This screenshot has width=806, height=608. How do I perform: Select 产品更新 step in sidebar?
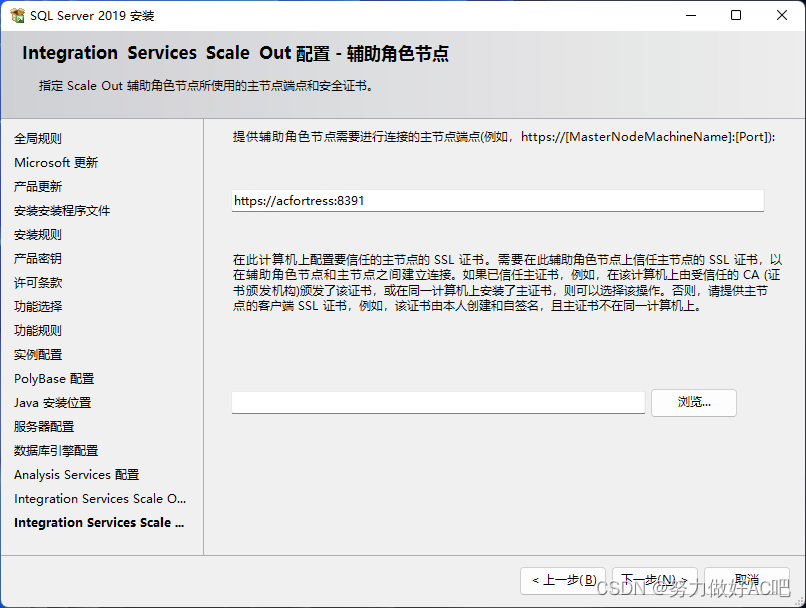pos(38,187)
